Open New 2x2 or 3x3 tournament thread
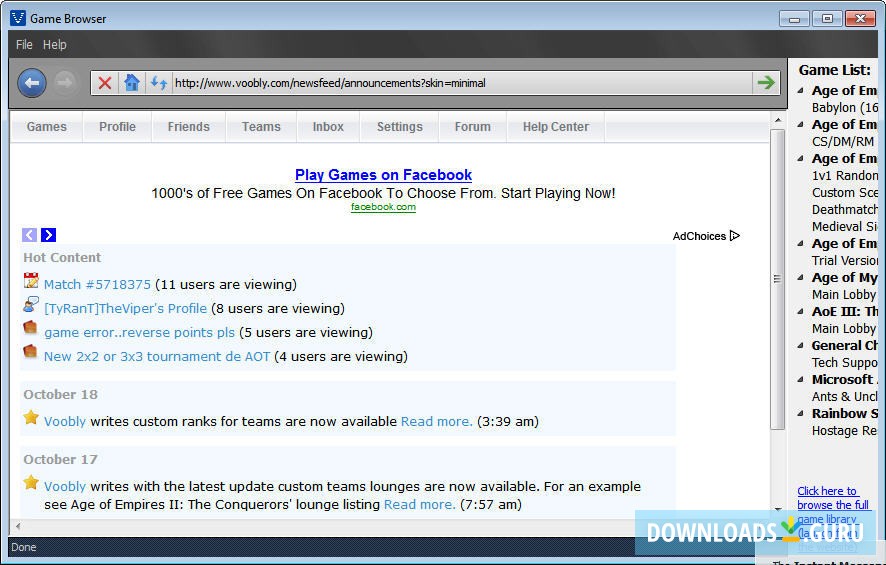Image resolution: width=886 pixels, height=565 pixels. 157,357
